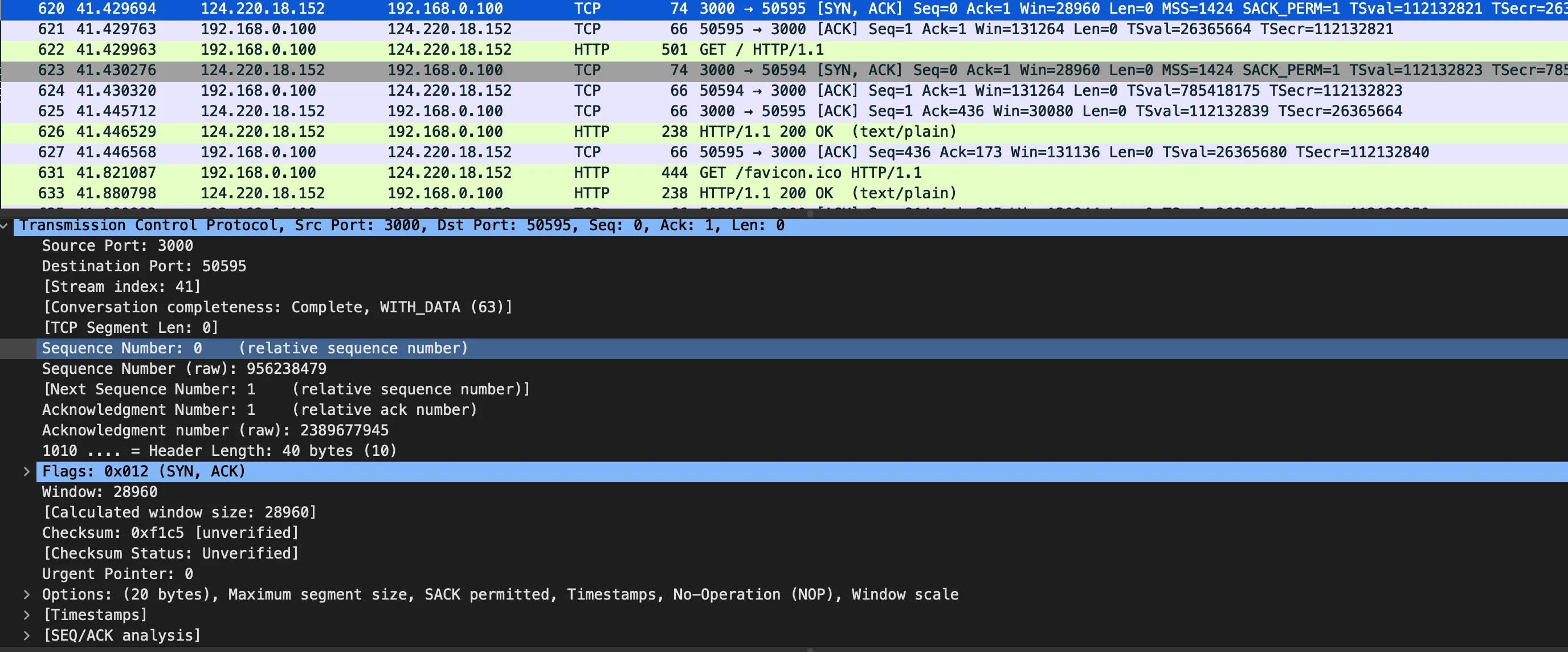Expand the [Timestamps] tree item

point(26,616)
